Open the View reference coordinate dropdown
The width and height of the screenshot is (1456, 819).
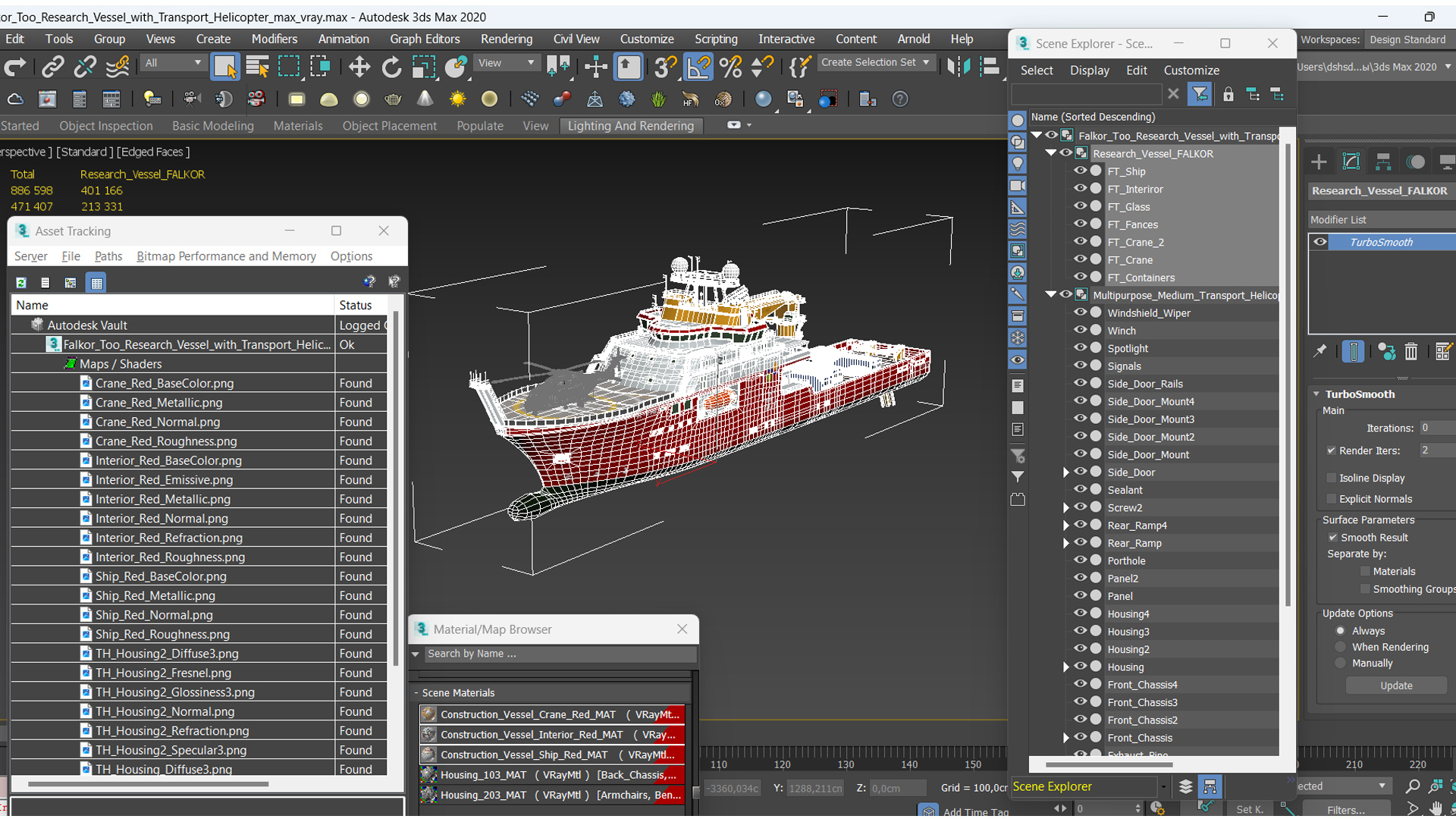click(x=506, y=63)
